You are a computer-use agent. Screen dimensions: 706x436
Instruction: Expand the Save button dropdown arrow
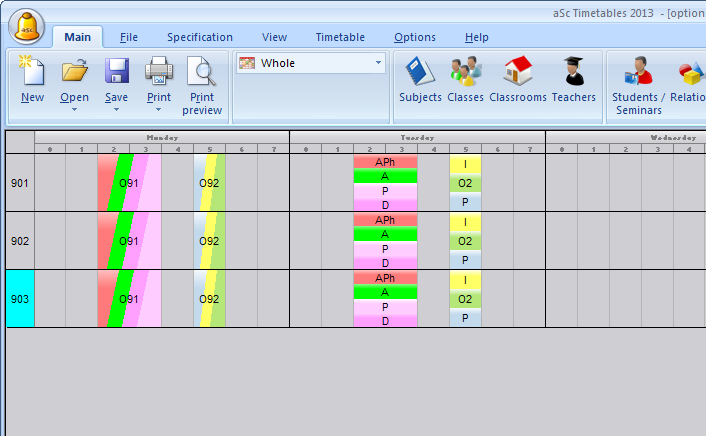117,109
